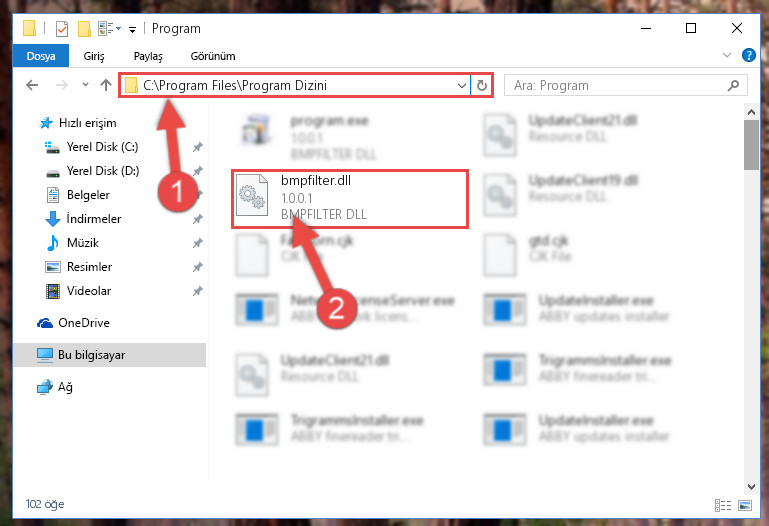
Task: Click the Properties checkmark quick access icon
Action: [62, 29]
